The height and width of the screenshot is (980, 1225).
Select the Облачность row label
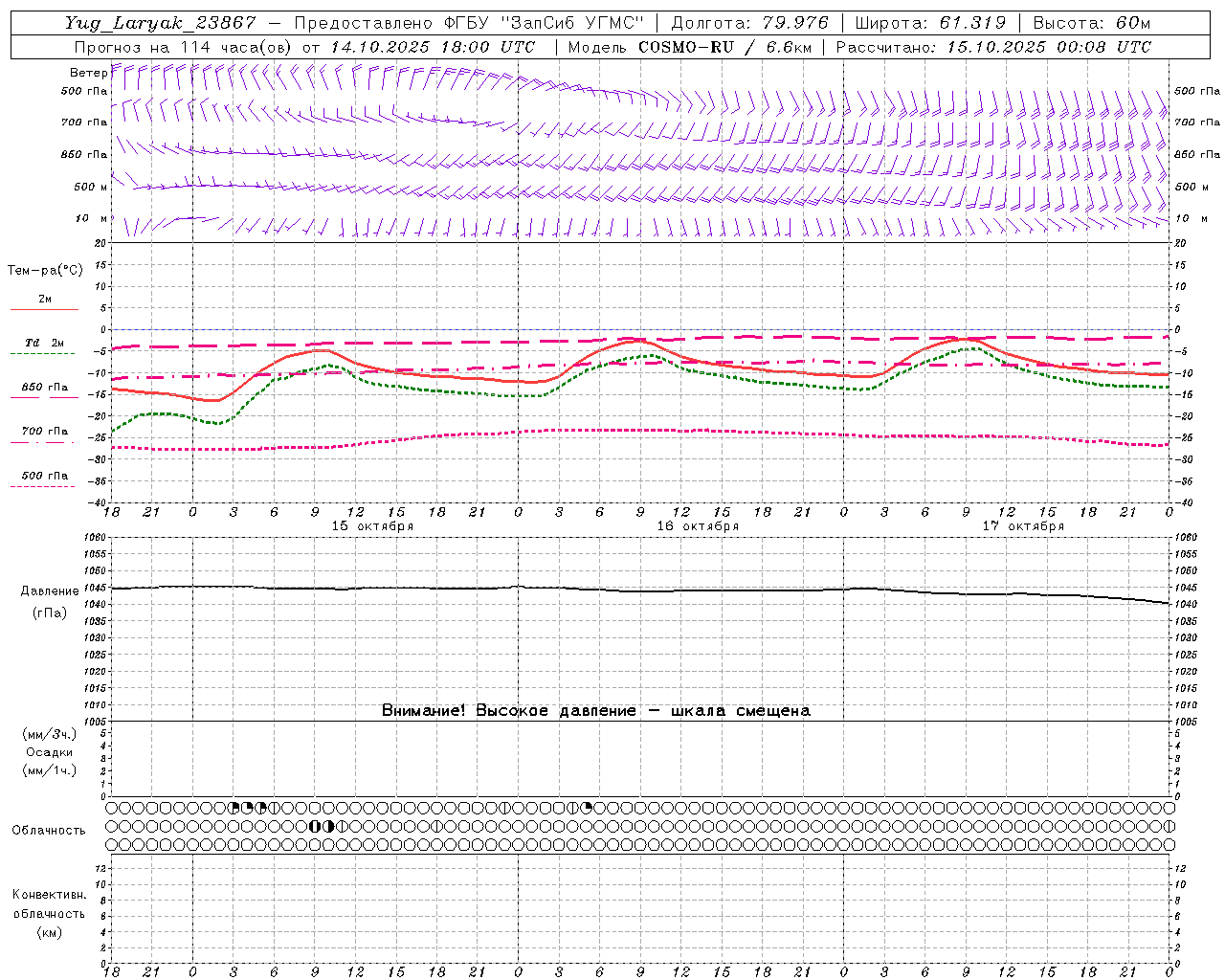(49, 830)
